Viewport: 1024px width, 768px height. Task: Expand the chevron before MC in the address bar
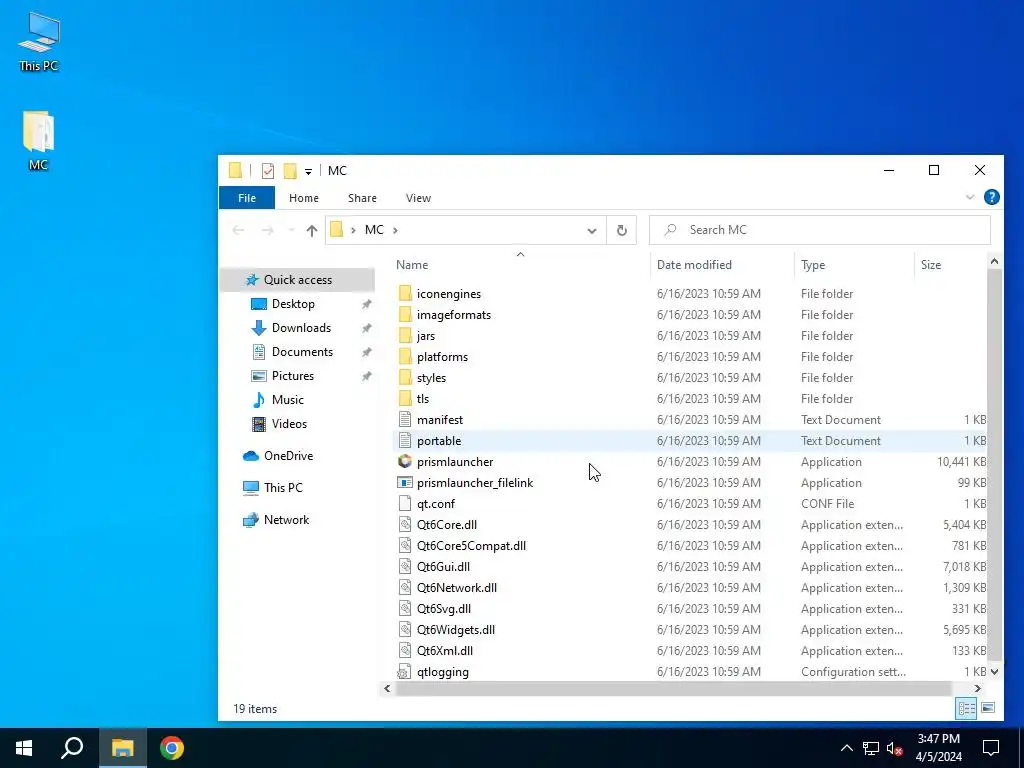353,231
